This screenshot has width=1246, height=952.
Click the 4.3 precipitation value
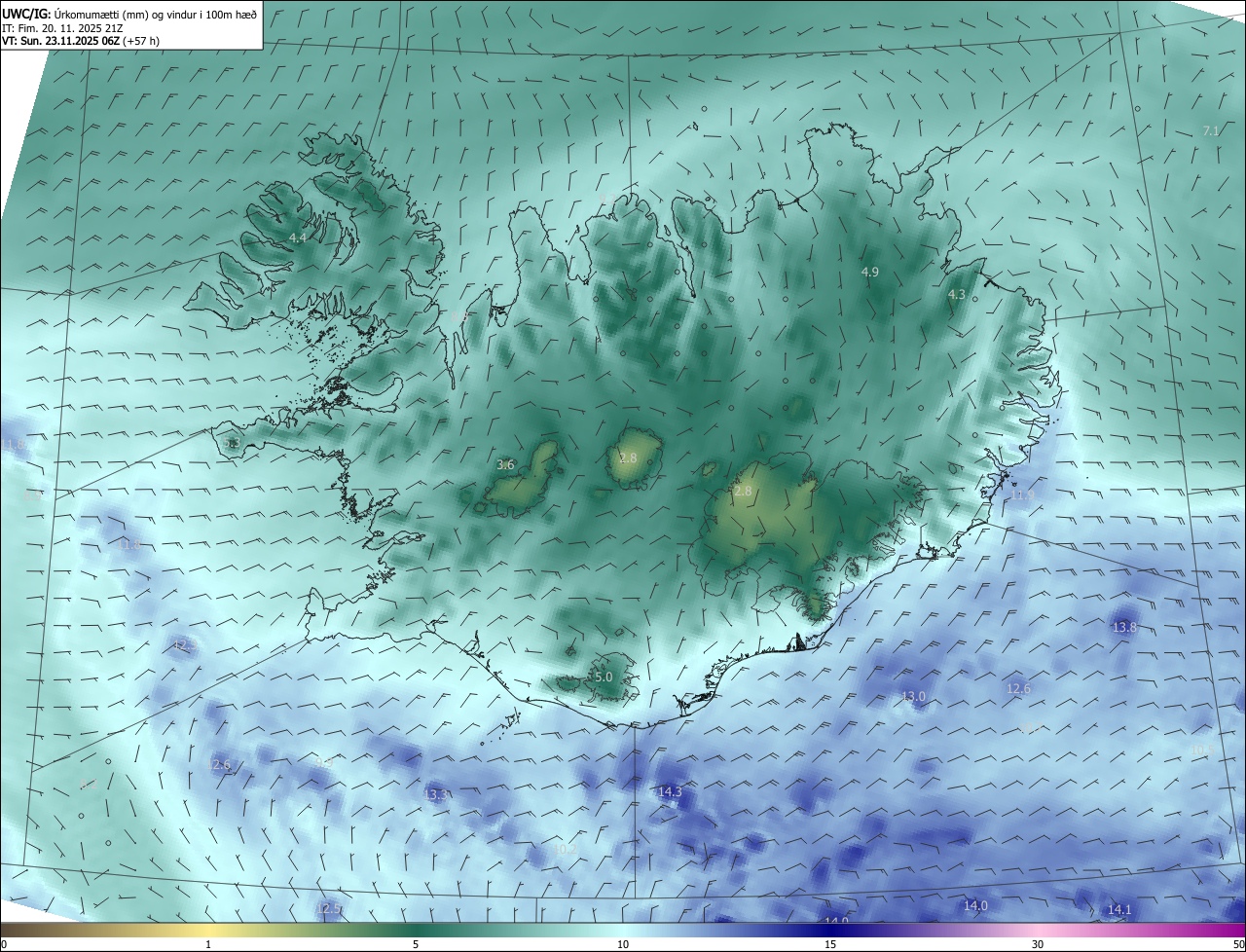pos(957,294)
